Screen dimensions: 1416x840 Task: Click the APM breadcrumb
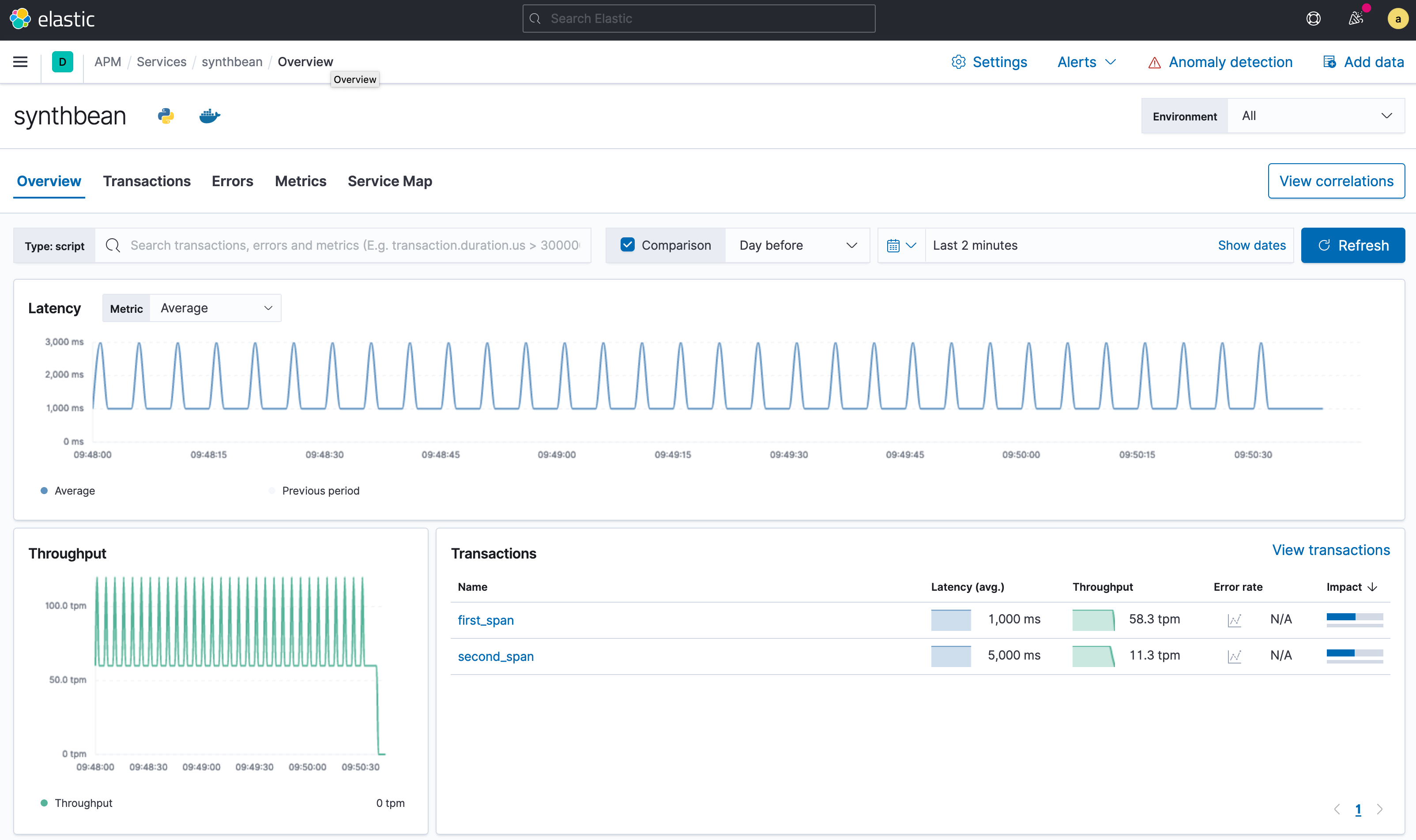coord(108,62)
